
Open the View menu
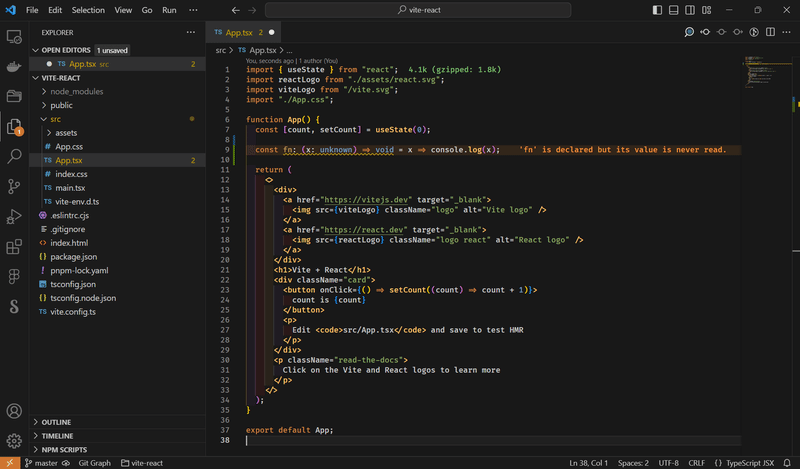tap(123, 10)
